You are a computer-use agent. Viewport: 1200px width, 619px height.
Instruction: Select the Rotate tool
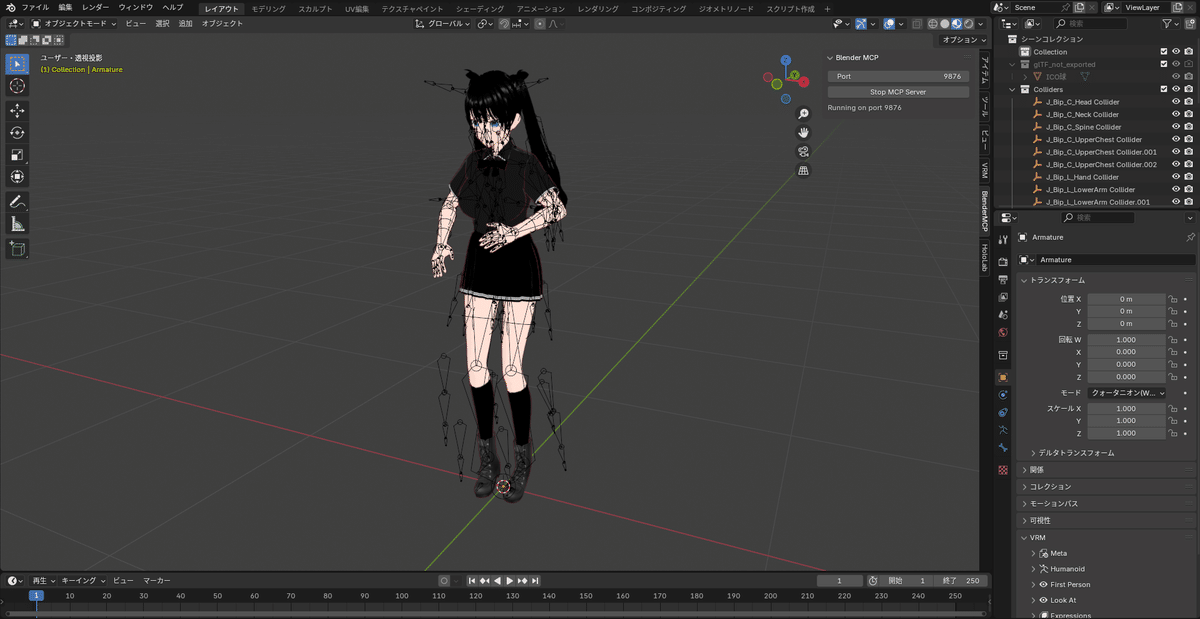pyautogui.click(x=17, y=133)
